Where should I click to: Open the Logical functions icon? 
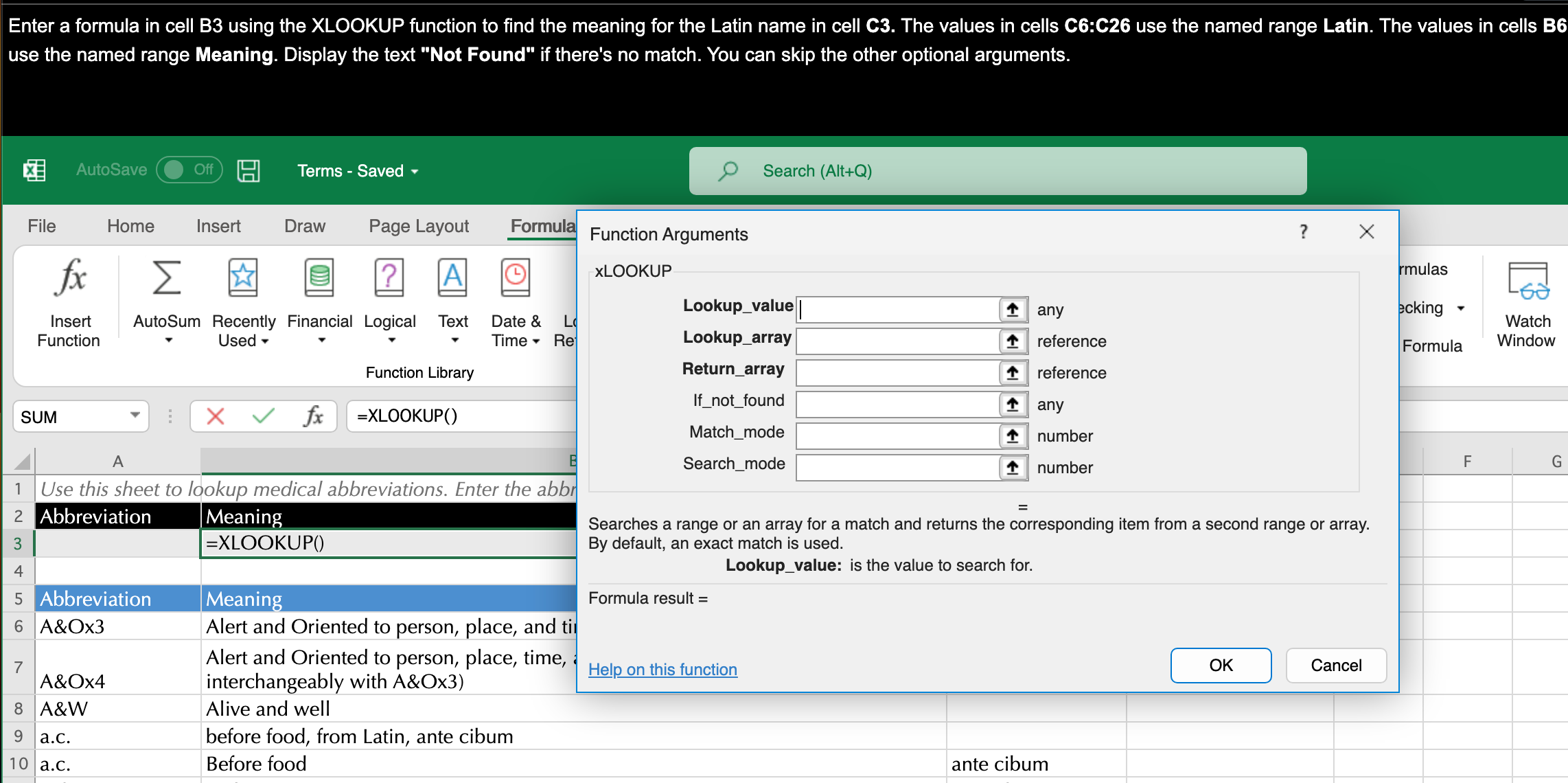389,279
